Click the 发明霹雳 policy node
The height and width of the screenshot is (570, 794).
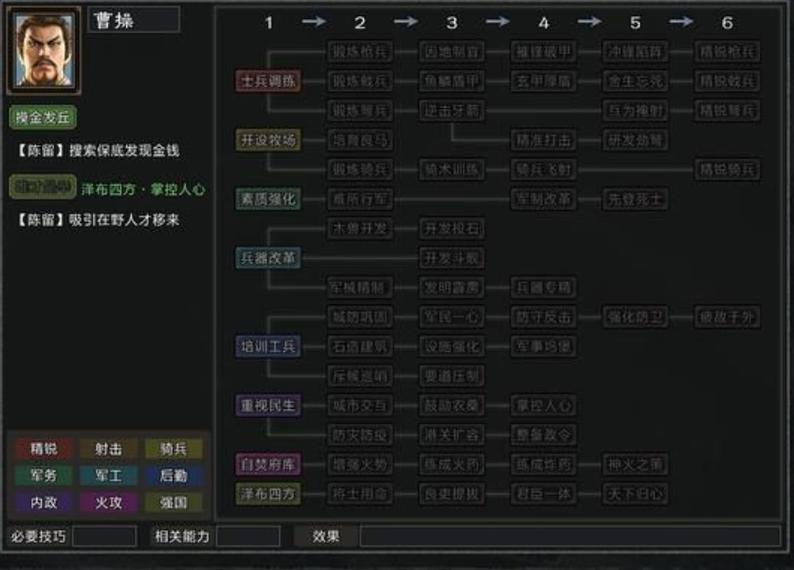452,288
